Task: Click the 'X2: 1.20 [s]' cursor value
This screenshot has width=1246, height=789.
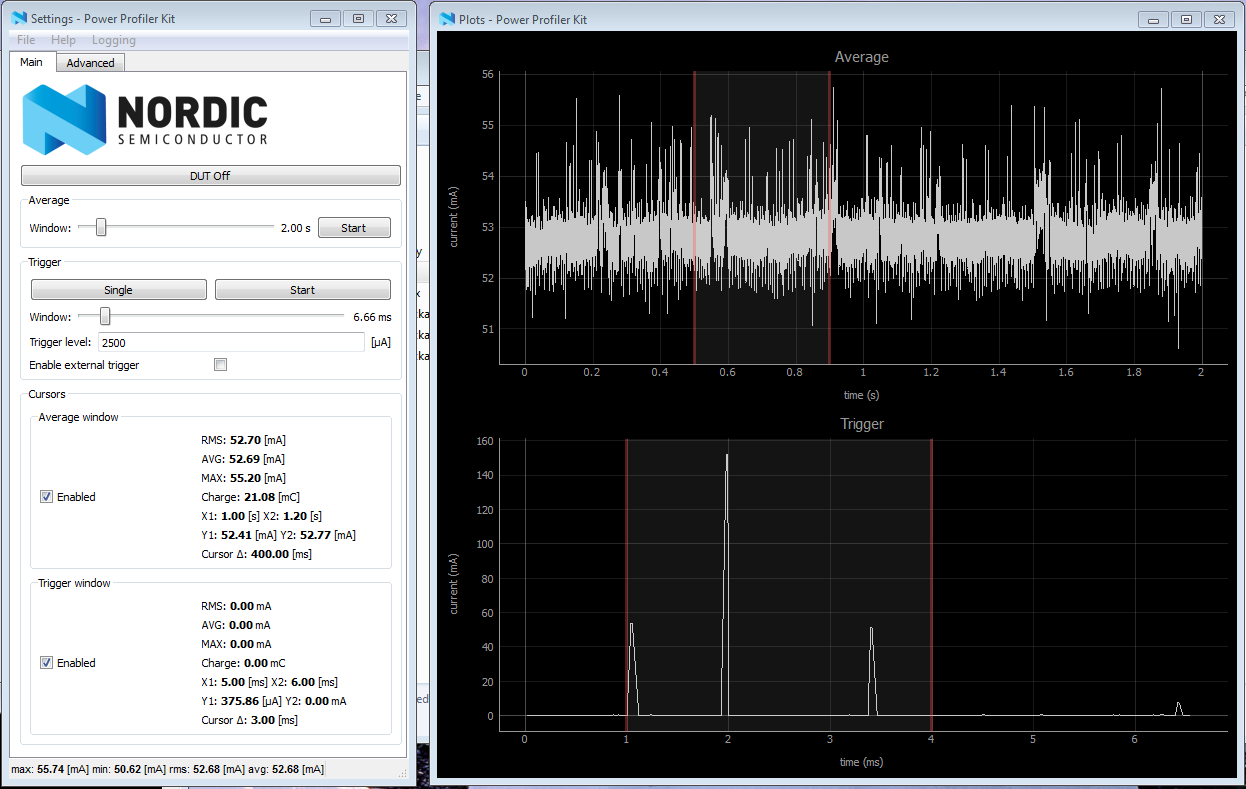Action: 294,516
